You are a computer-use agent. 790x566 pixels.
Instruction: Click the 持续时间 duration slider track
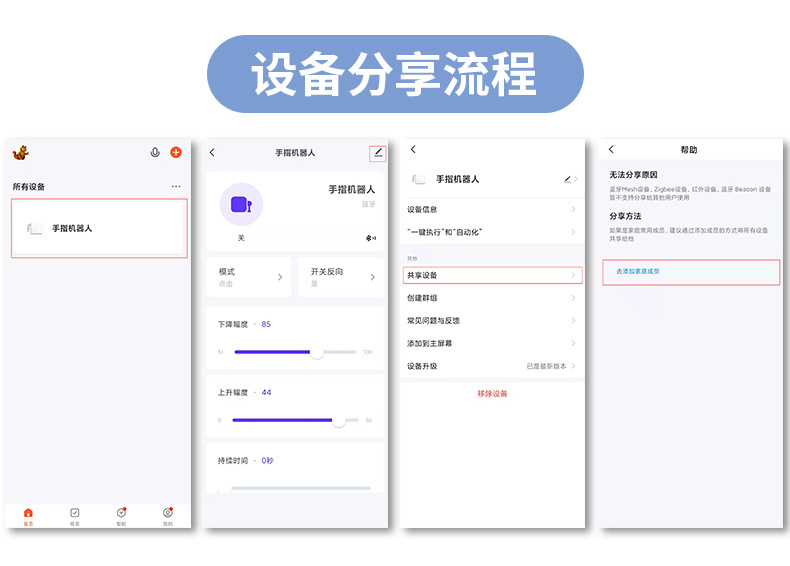(x=301, y=488)
